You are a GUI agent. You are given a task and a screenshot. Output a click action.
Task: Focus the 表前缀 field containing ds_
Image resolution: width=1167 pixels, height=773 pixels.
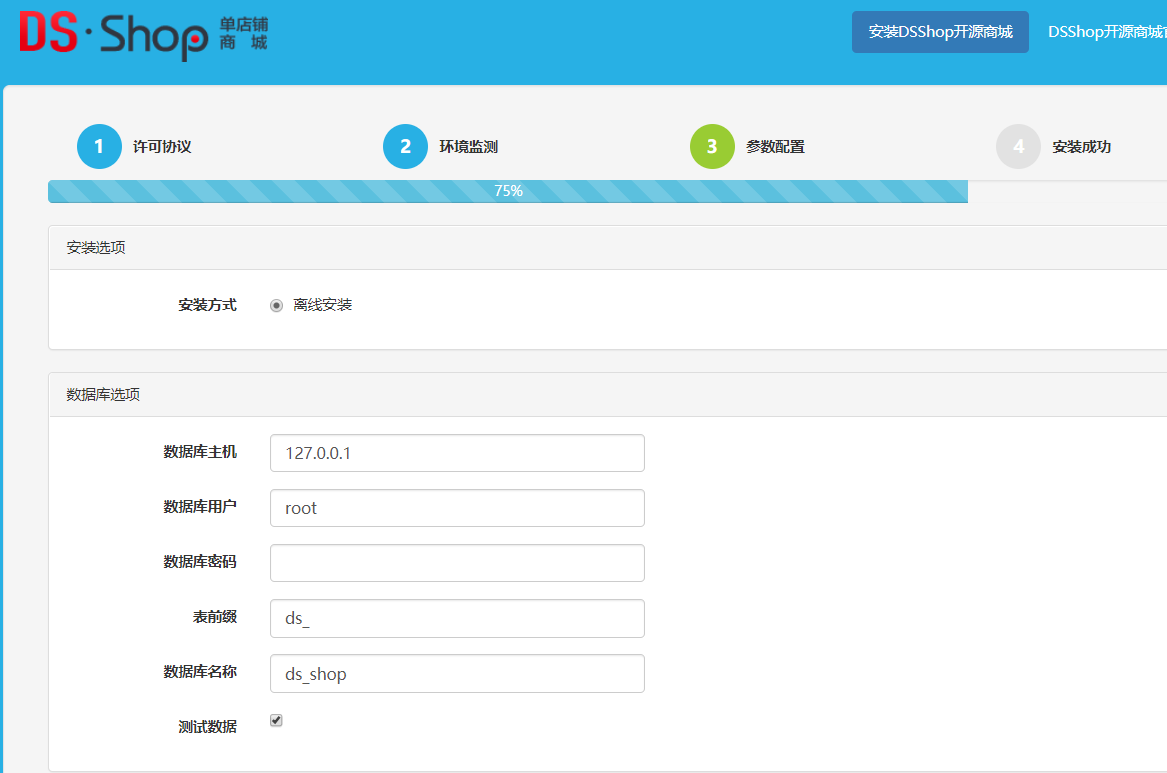457,618
